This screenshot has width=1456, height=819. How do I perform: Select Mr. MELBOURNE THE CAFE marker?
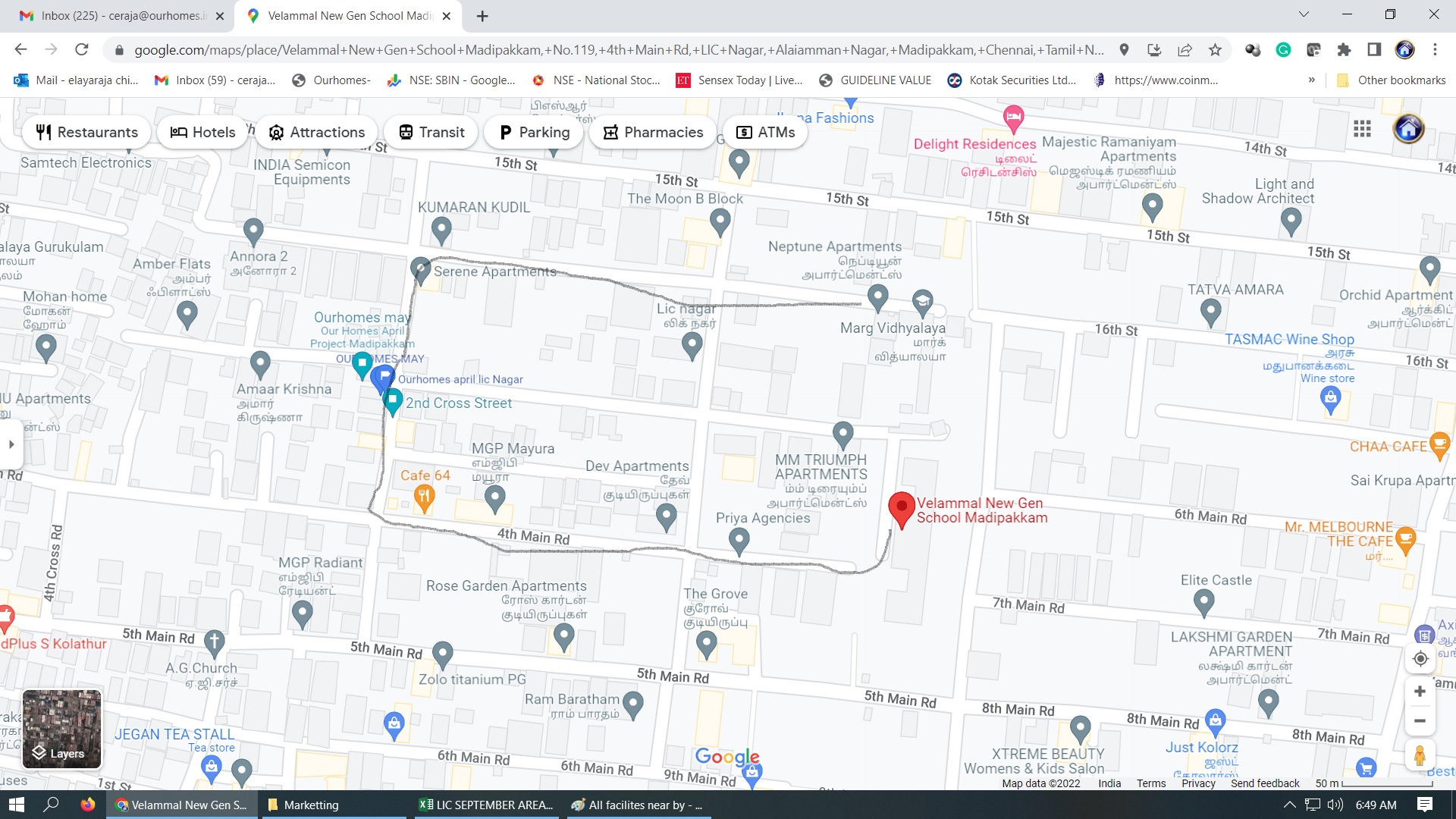coord(1405,540)
